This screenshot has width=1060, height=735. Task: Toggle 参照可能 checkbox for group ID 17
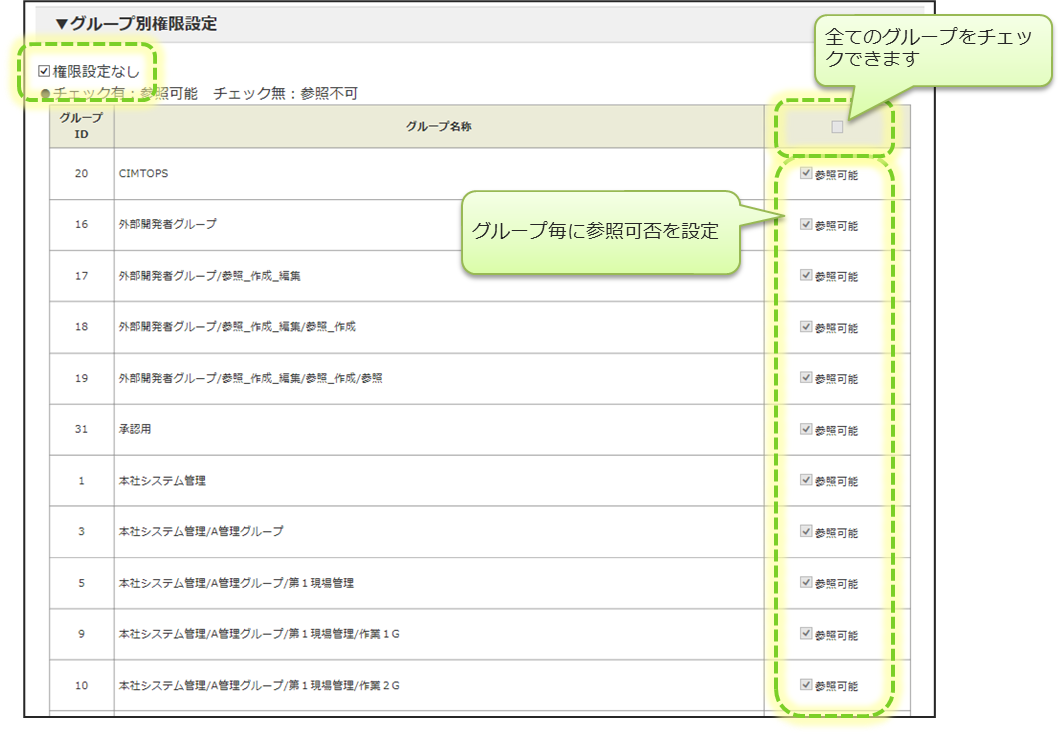point(806,276)
